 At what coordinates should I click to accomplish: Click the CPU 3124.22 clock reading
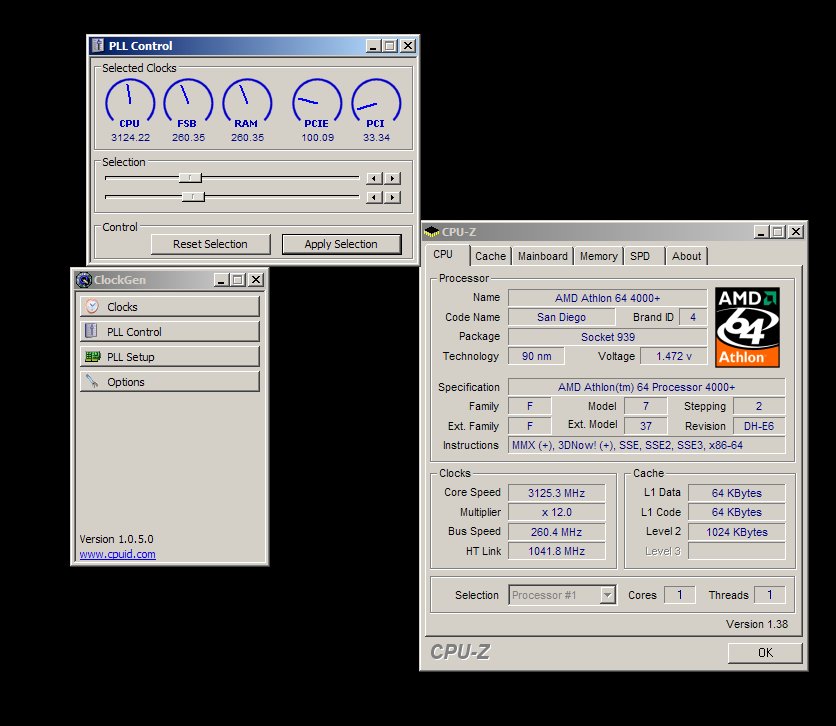(x=130, y=138)
